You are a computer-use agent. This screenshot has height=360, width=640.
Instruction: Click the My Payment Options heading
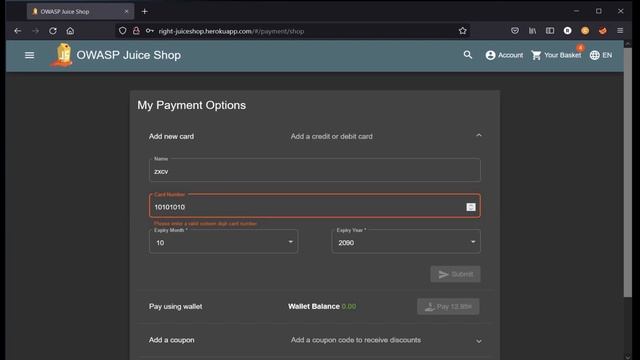coord(191,105)
